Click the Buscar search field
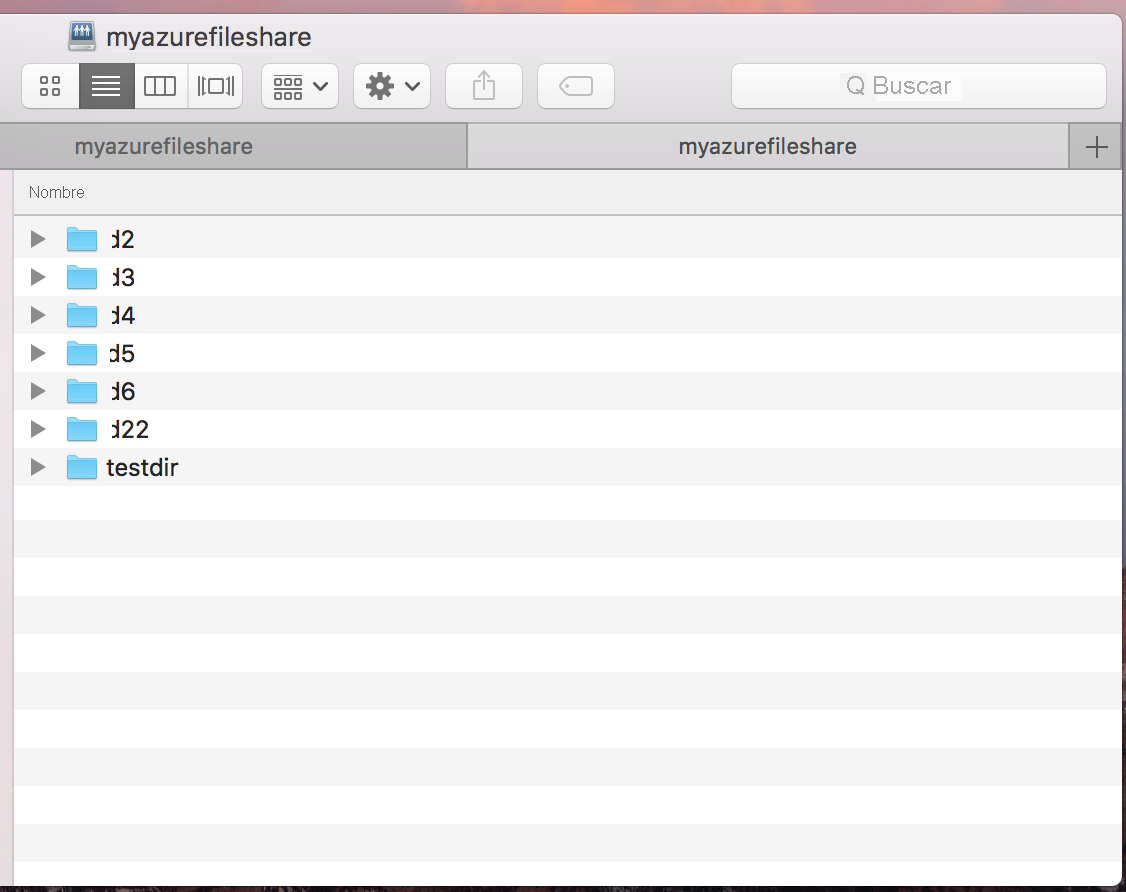1126x892 pixels. coord(918,86)
